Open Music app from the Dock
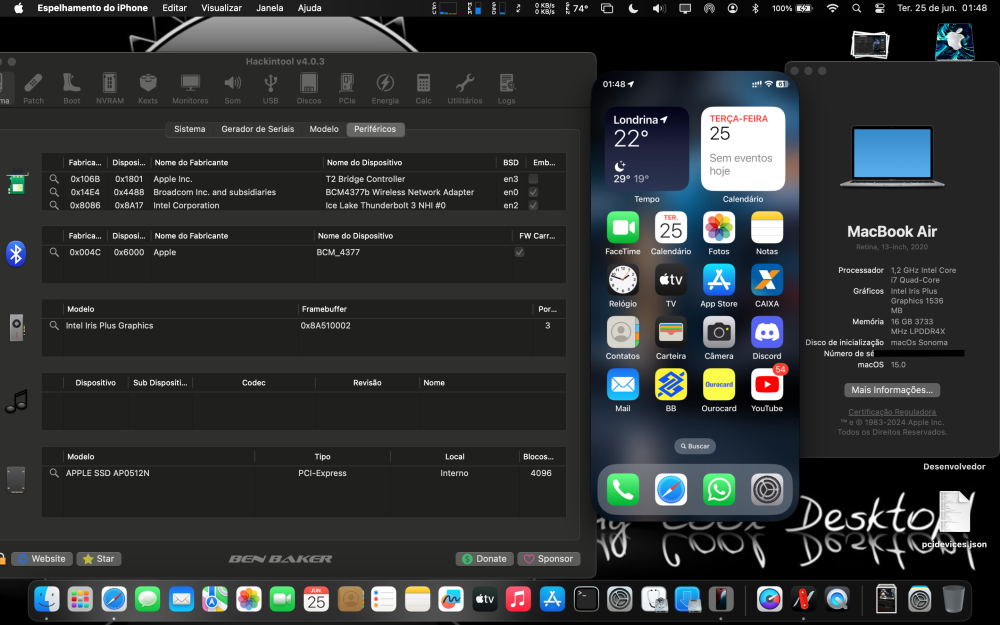Image resolution: width=1000 pixels, height=625 pixels. pos(518,599)
